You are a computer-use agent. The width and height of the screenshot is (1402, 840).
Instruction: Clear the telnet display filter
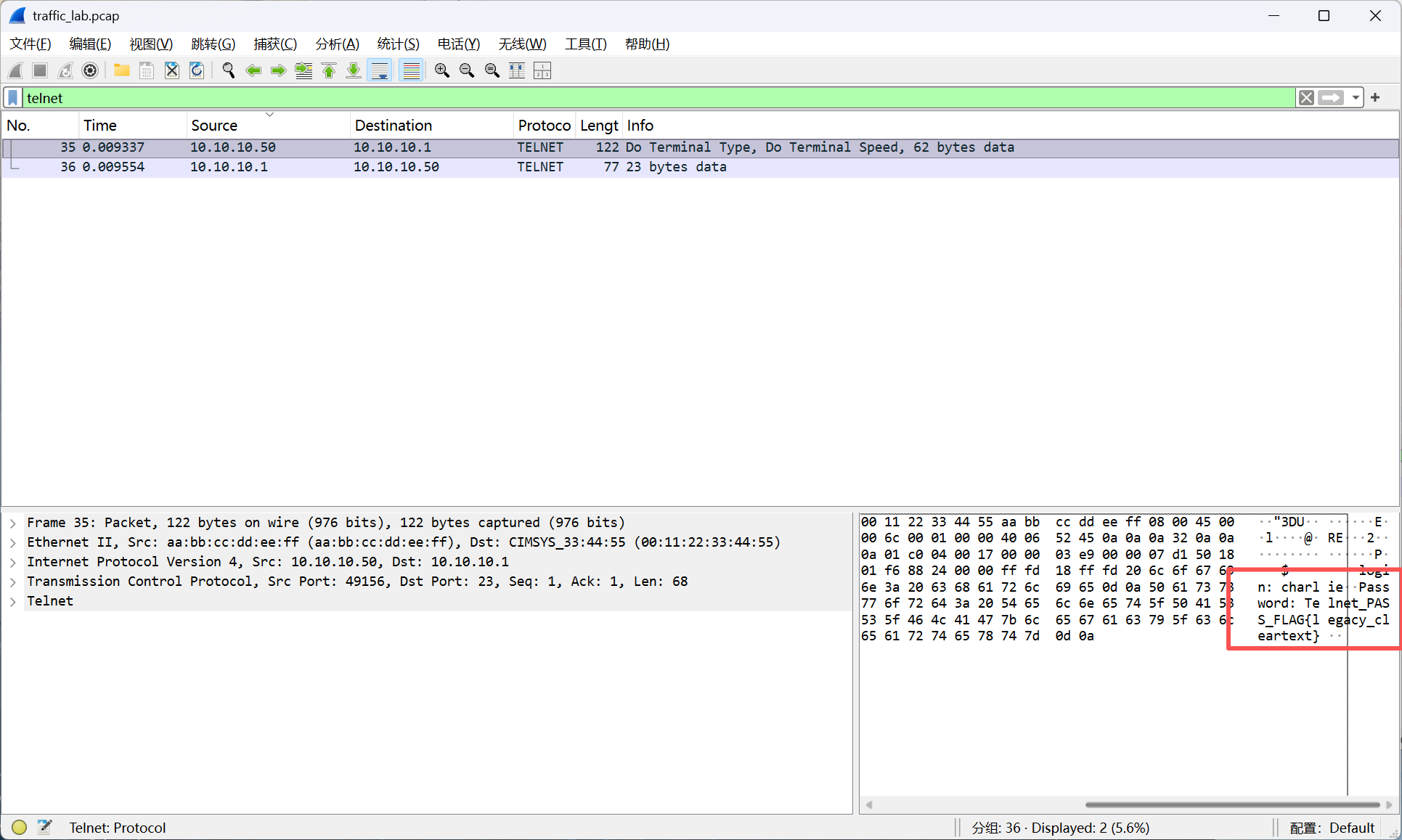click(x=1306, y=98)
